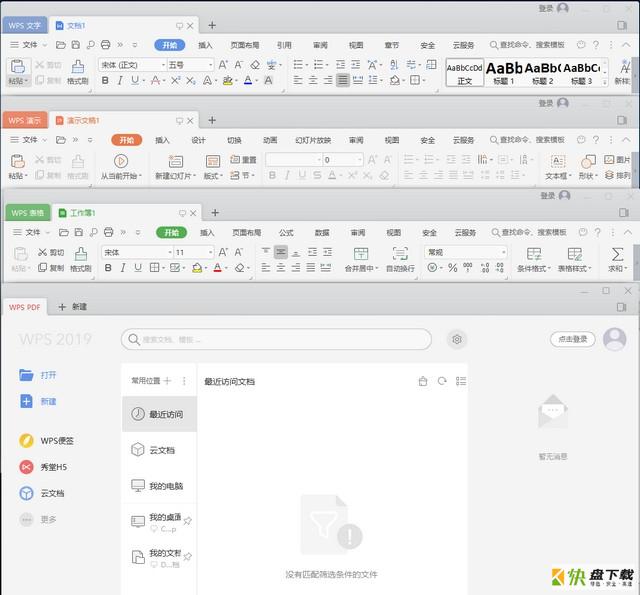Open 表格样式 dropdown in WPS Spreadsheet
Screen dimensions: 640x595
[x=574, y=260]
